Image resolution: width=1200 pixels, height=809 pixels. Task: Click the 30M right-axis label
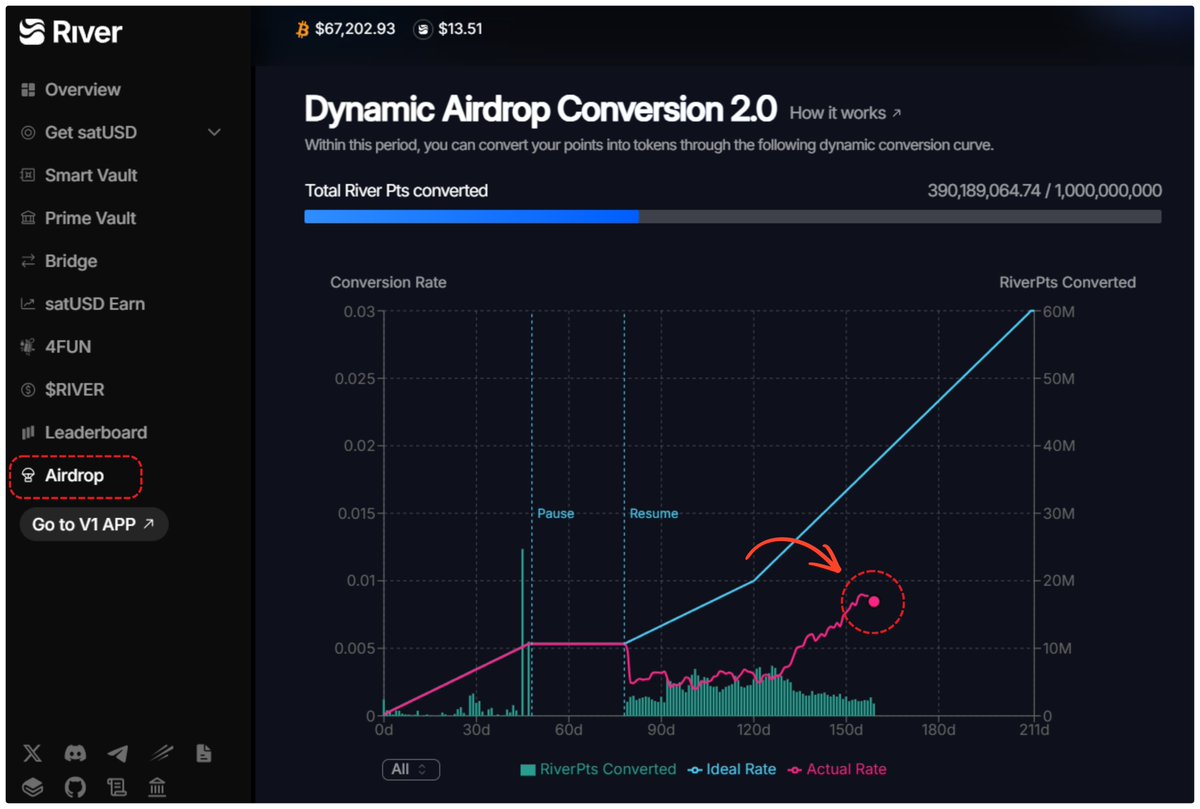tap(1058, 513)
